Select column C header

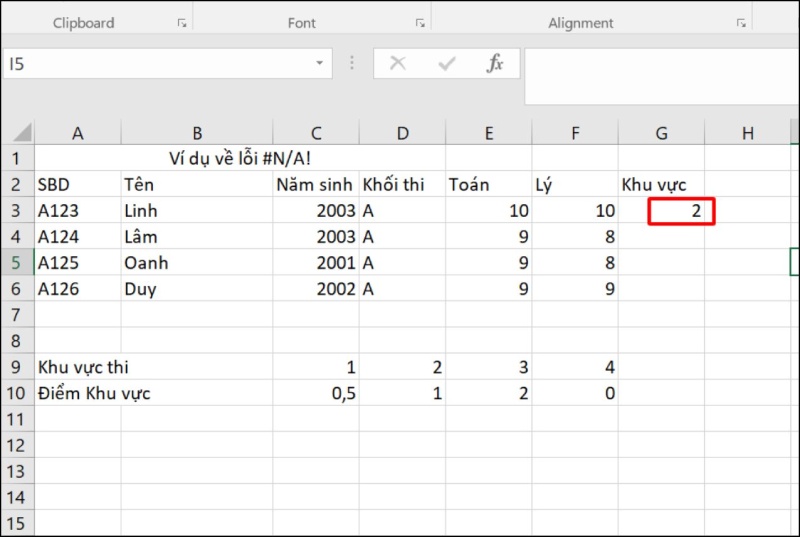pos(316,133)
